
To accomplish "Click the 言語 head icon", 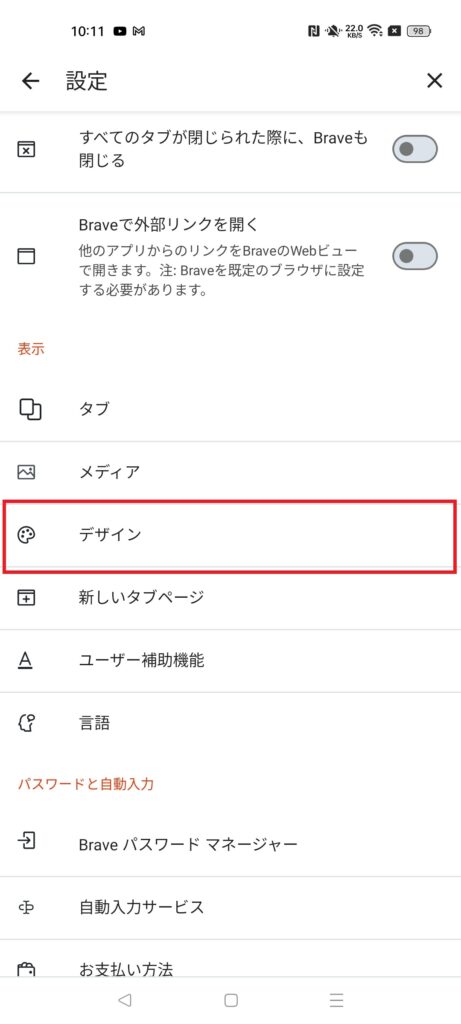I will coord(26,723).
